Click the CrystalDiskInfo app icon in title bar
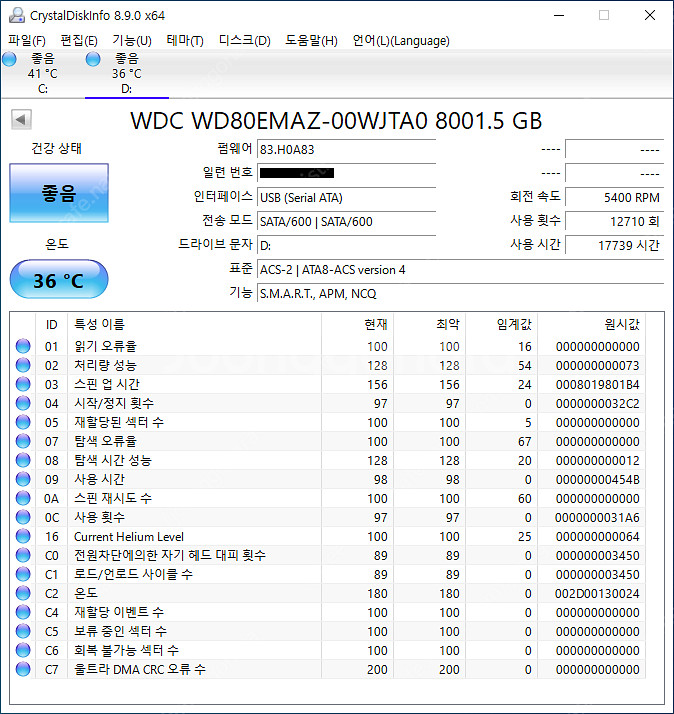This screenshot has height=714, width=674. click(x=17, y=15)
